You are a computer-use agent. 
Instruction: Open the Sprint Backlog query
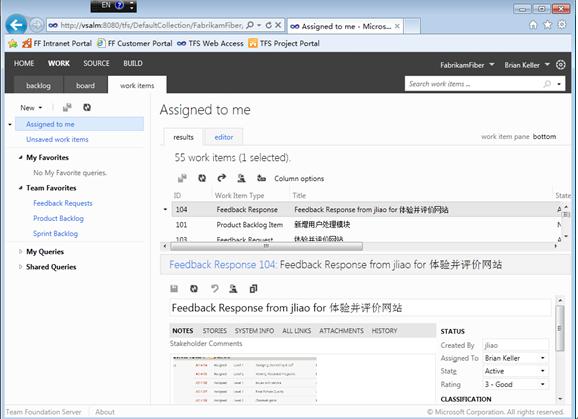click(55, 234)
